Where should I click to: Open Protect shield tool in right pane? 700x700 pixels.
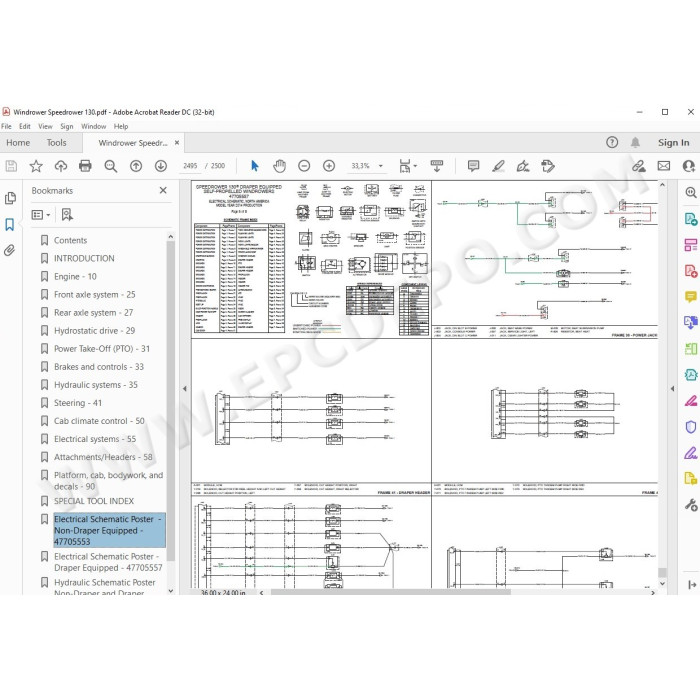691,427
